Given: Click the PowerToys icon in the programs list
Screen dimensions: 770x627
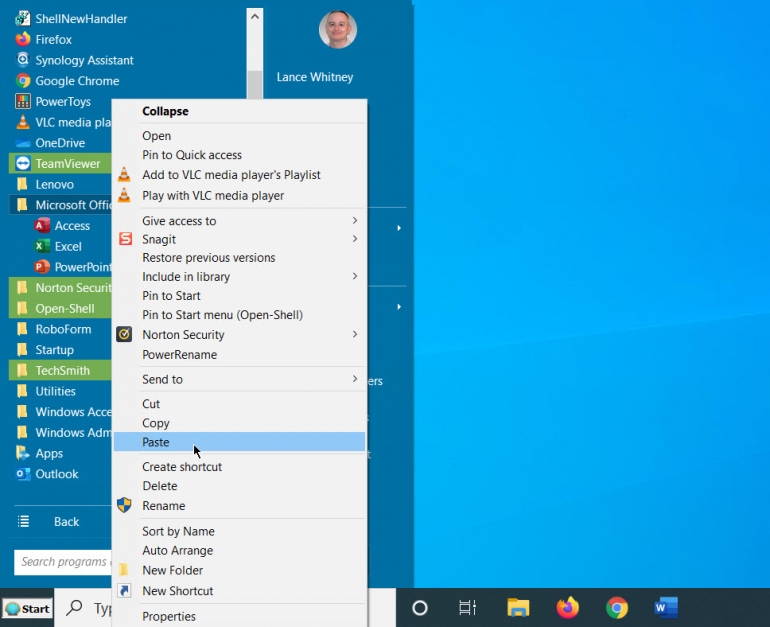Looking at the screenshot, I should (23, 102).
